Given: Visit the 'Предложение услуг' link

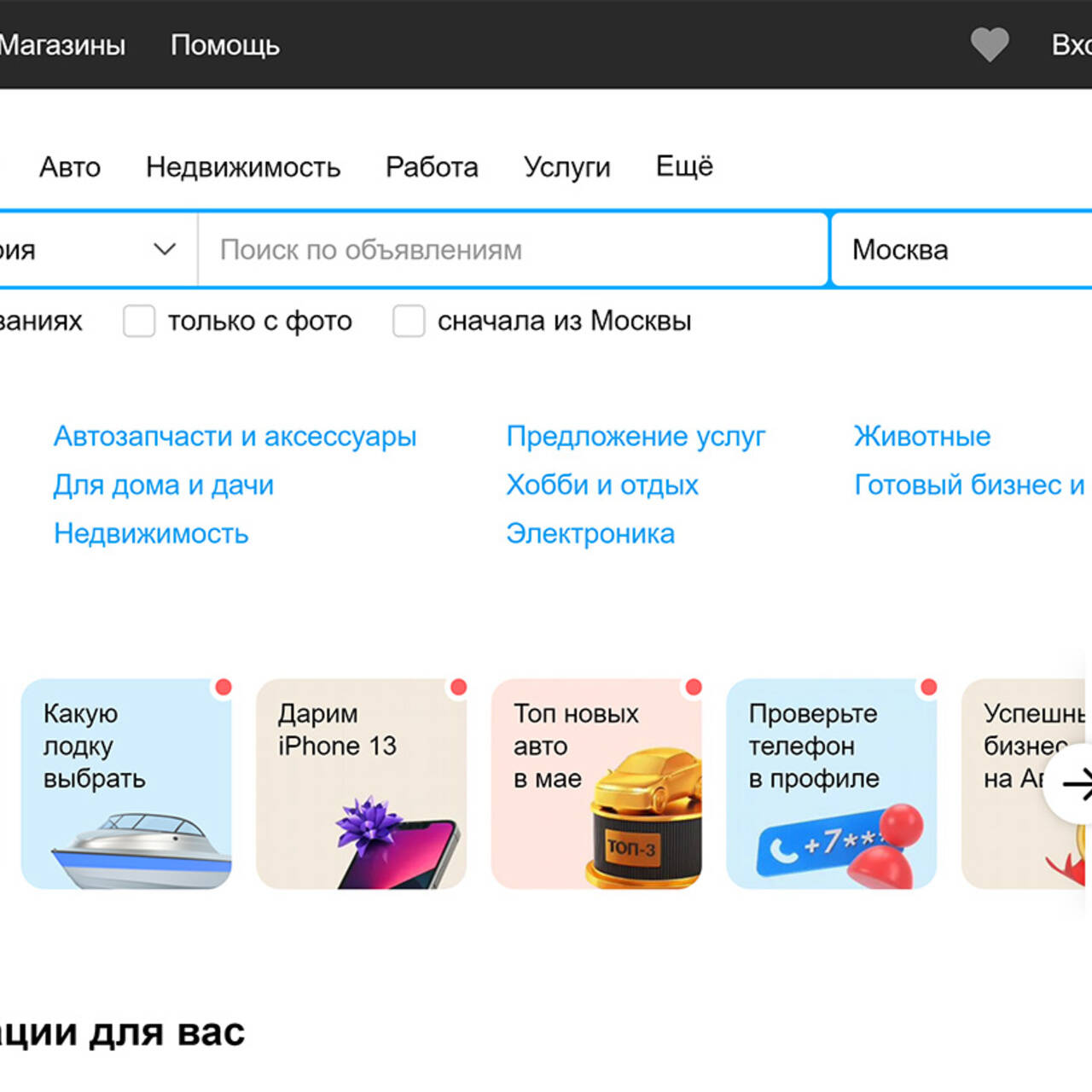Looking at the screenshot, I should click(x=636, y=436).
